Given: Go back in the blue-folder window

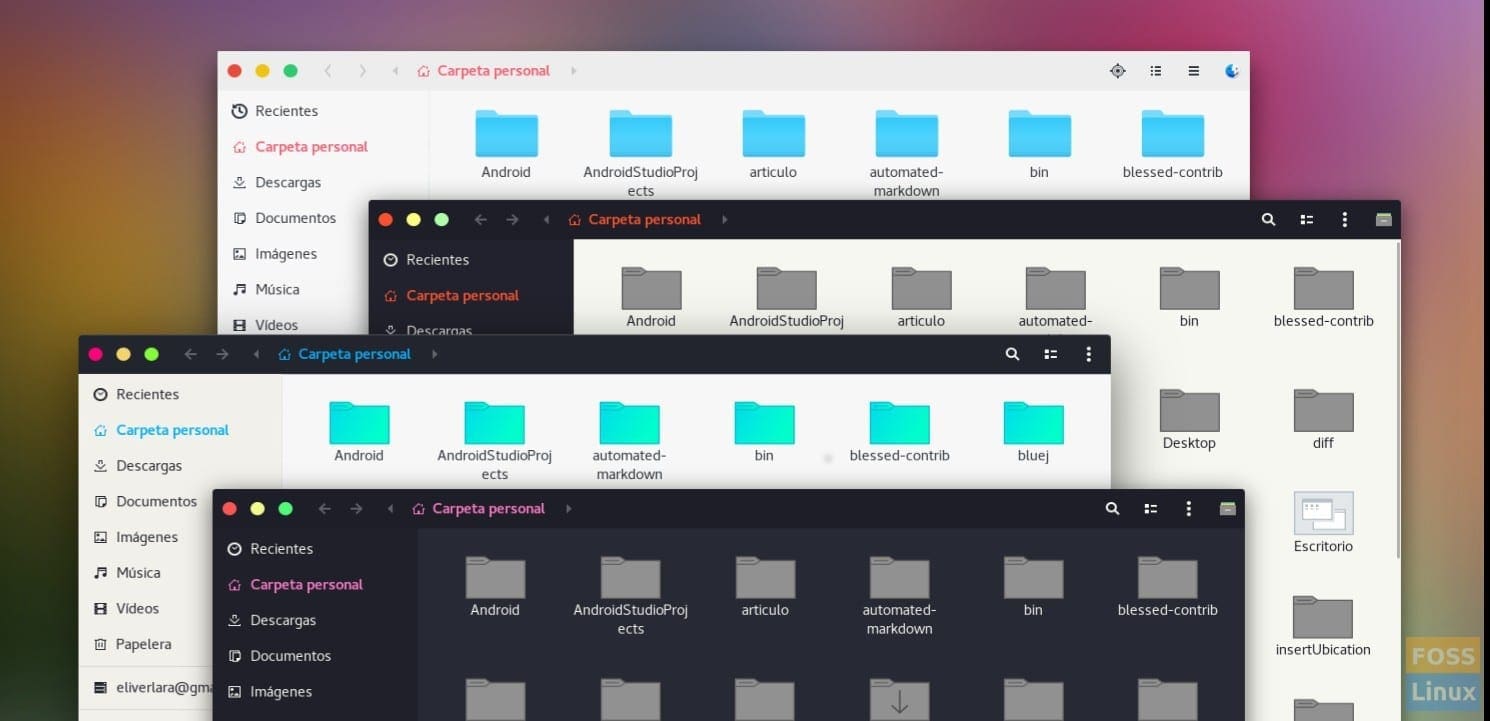Looking at the screenshot, I should coord(328,71).
